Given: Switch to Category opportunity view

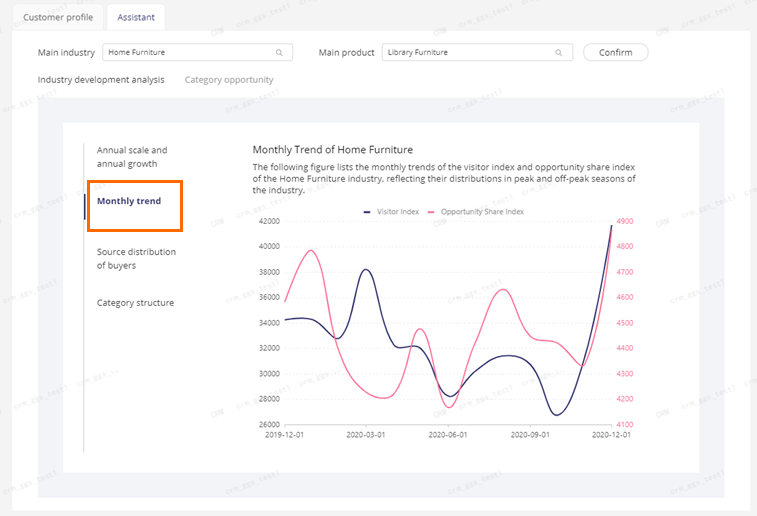Looking at the screenshot, I should coord(229,79).
